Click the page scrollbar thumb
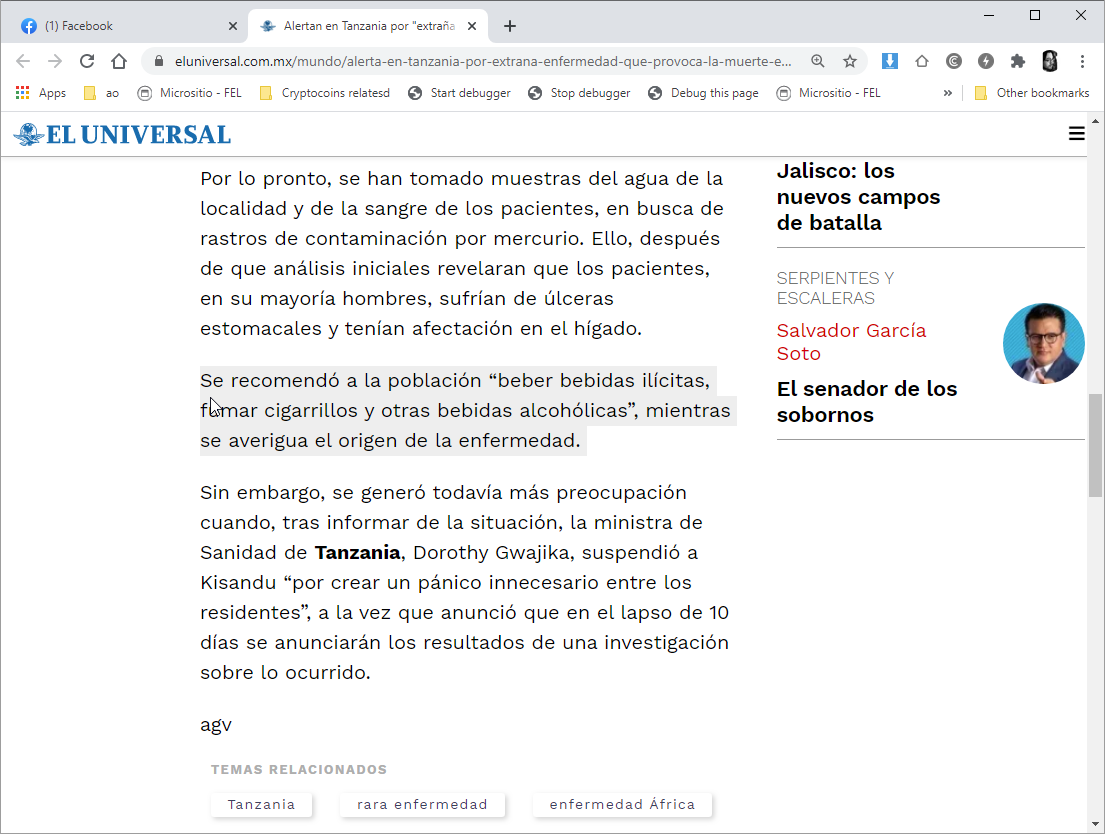The image size is (1105, 834). 1095,446
